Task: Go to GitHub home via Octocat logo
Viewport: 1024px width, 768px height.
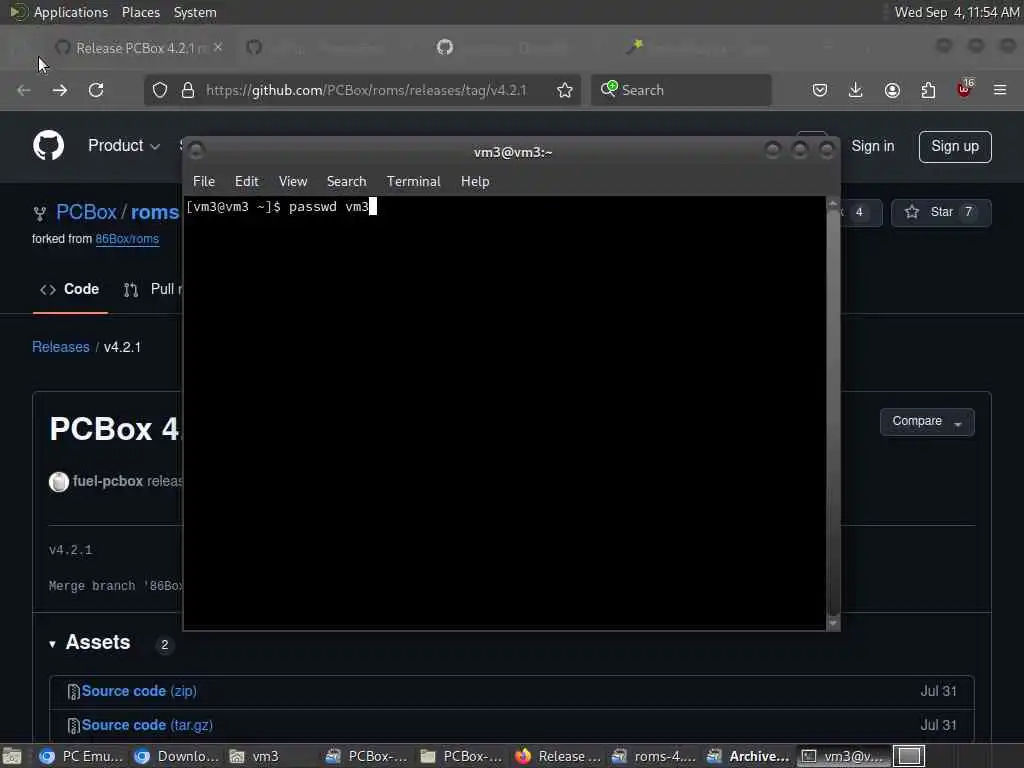Action: click(48, 146)
